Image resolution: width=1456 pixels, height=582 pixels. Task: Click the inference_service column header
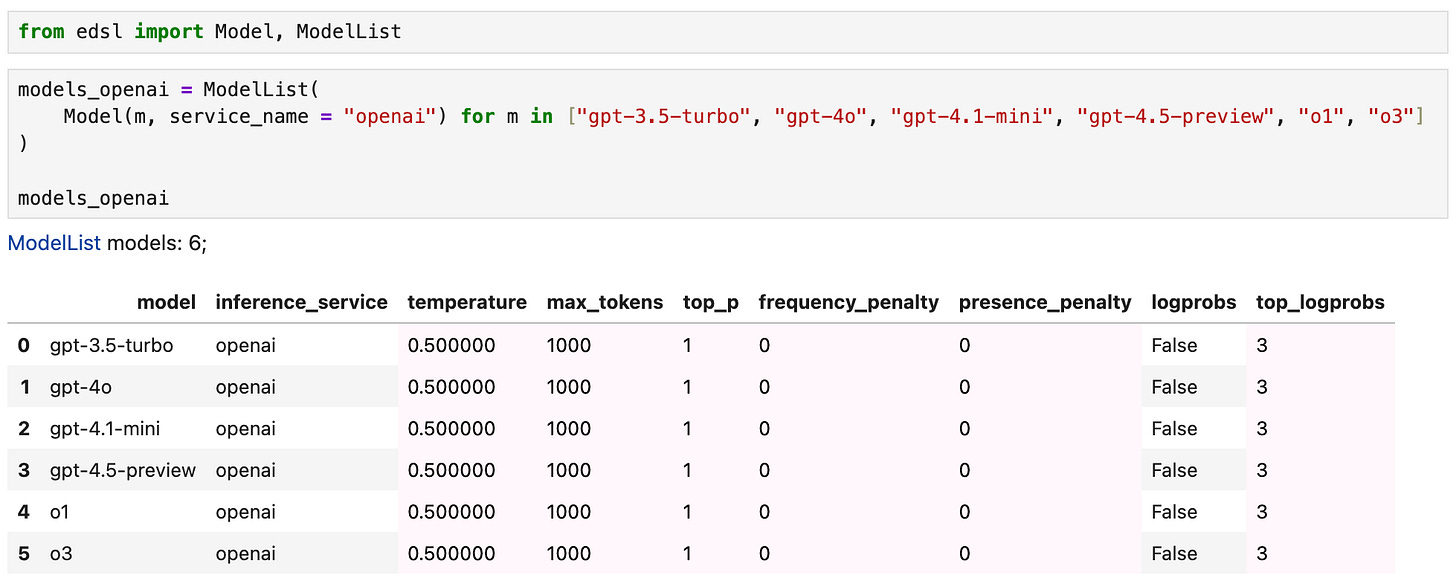301,302
